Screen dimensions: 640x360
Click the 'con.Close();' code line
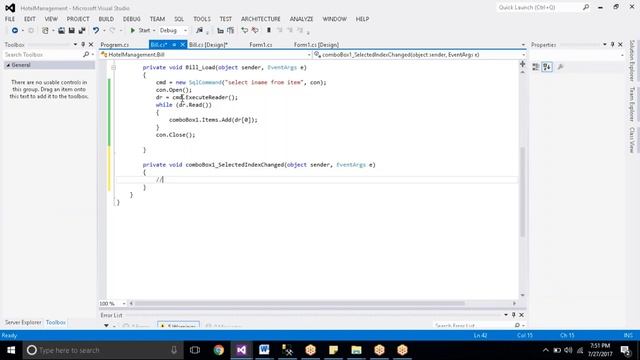[176, 135]
